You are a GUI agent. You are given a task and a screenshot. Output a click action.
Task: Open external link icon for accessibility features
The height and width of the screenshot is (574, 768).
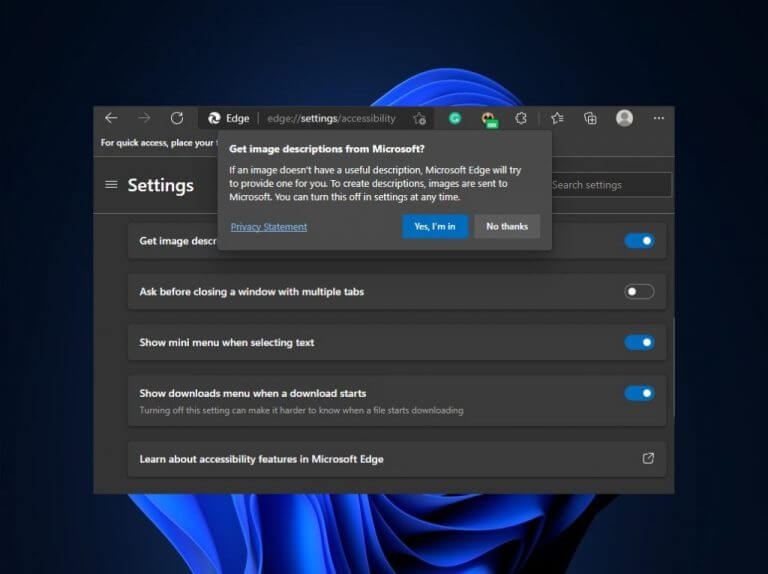point(648,458)
